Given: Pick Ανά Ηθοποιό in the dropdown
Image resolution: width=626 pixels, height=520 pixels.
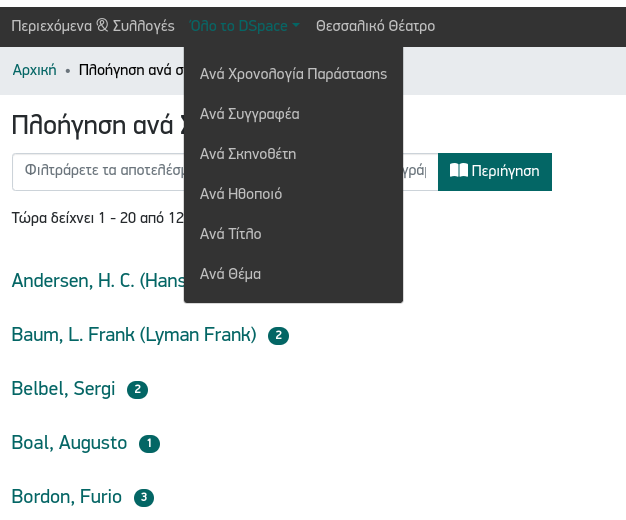Looking at the screenshot, I should coord(241,194).
